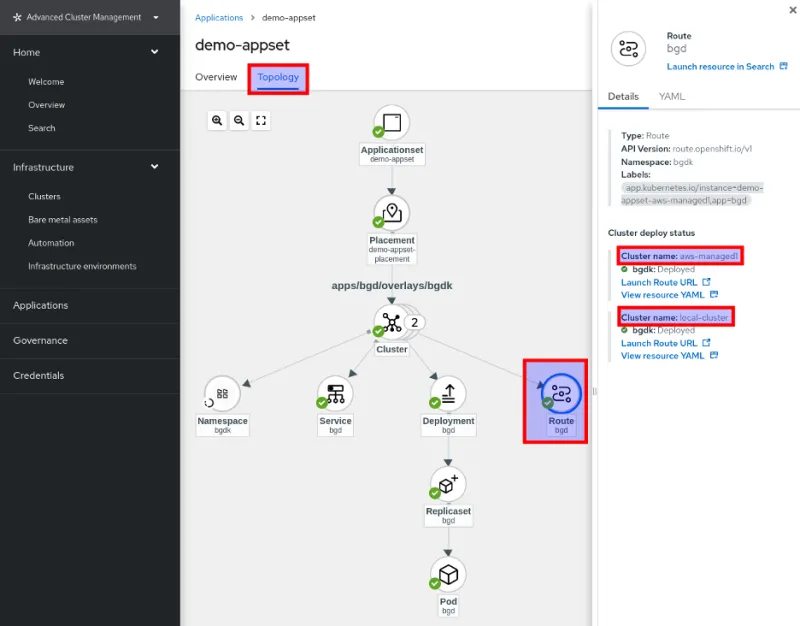Viewport: 800px width, 626px height.
Task: Click the side panel resize handle
Action: [594, 391]
